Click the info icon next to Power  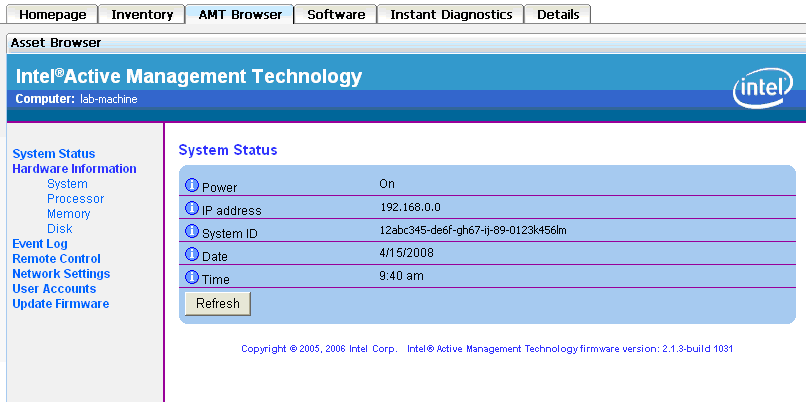[x=193, y=186]
